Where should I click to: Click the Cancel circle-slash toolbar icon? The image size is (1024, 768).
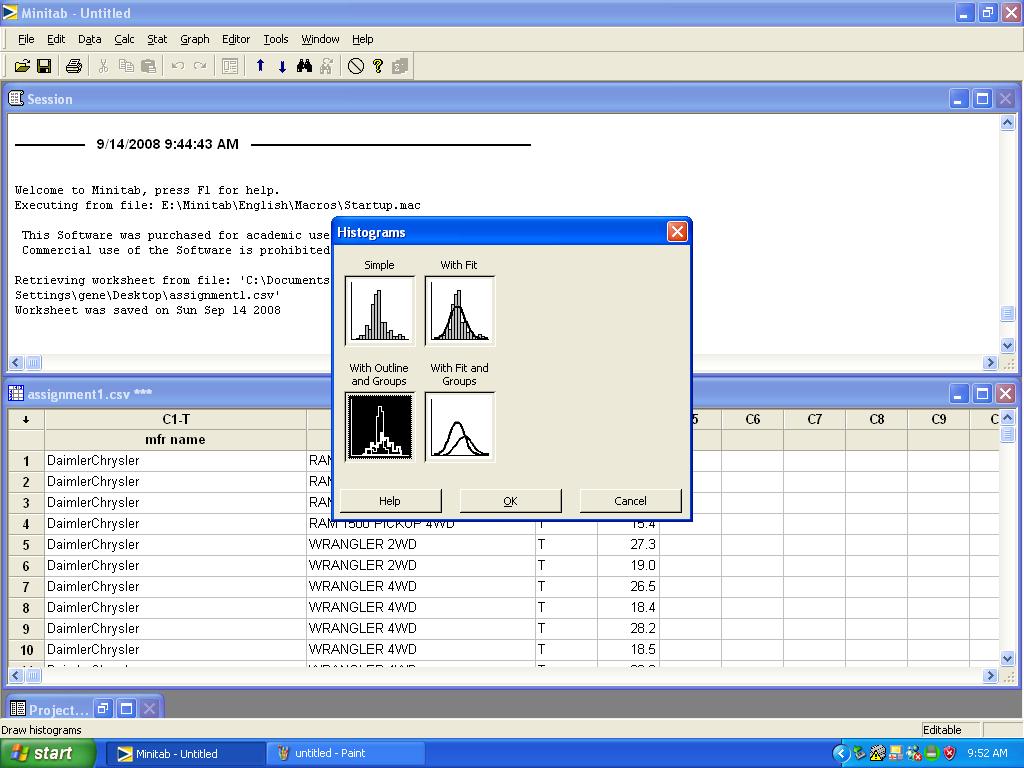coord(356,66)
